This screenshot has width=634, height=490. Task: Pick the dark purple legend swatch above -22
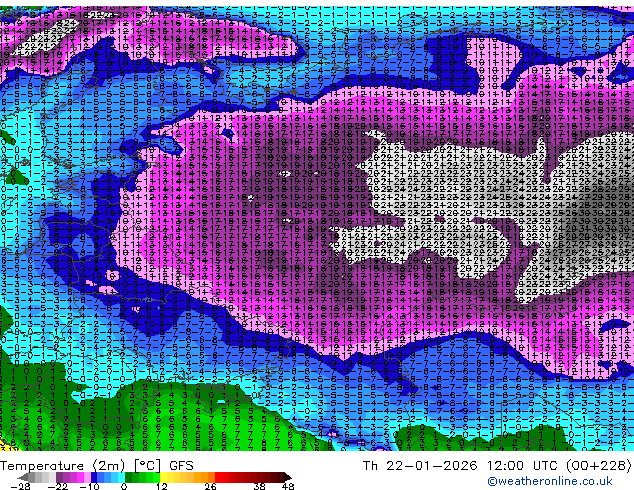point(59,477)
